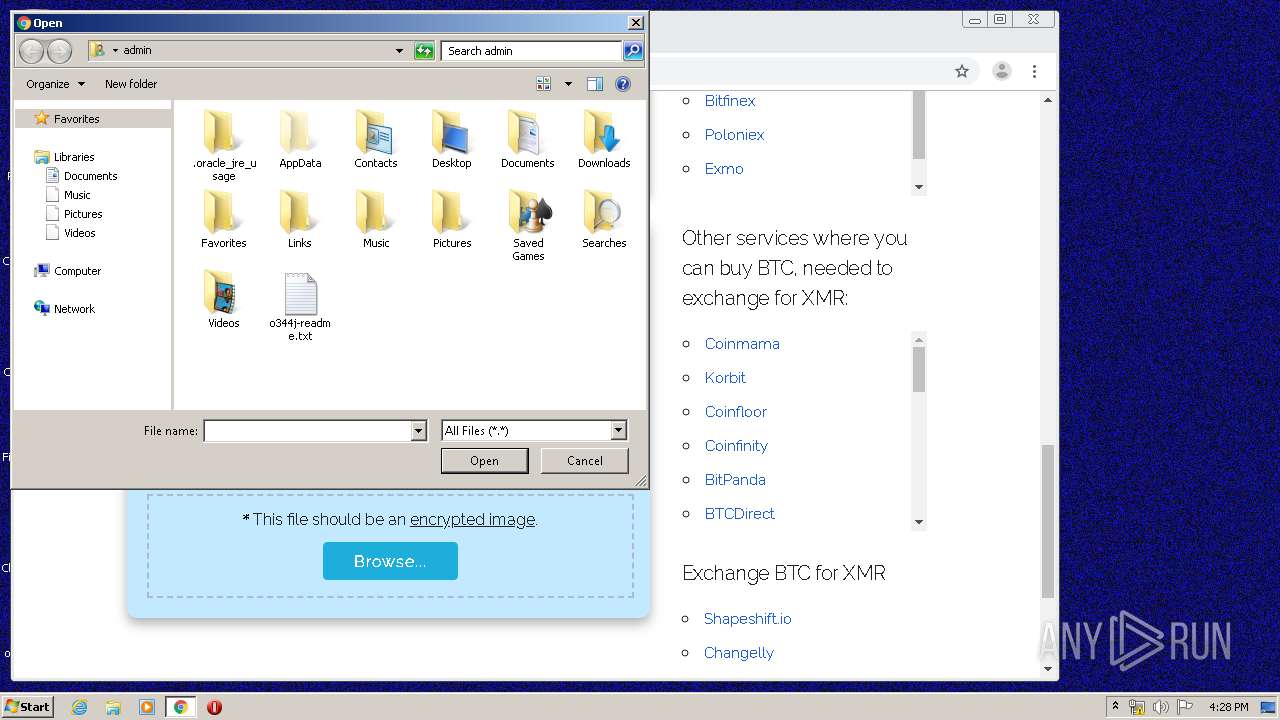This screenshot has height=720, width=1280.
Task: Select Documents library in navigation pane
Action: (90, 176)
